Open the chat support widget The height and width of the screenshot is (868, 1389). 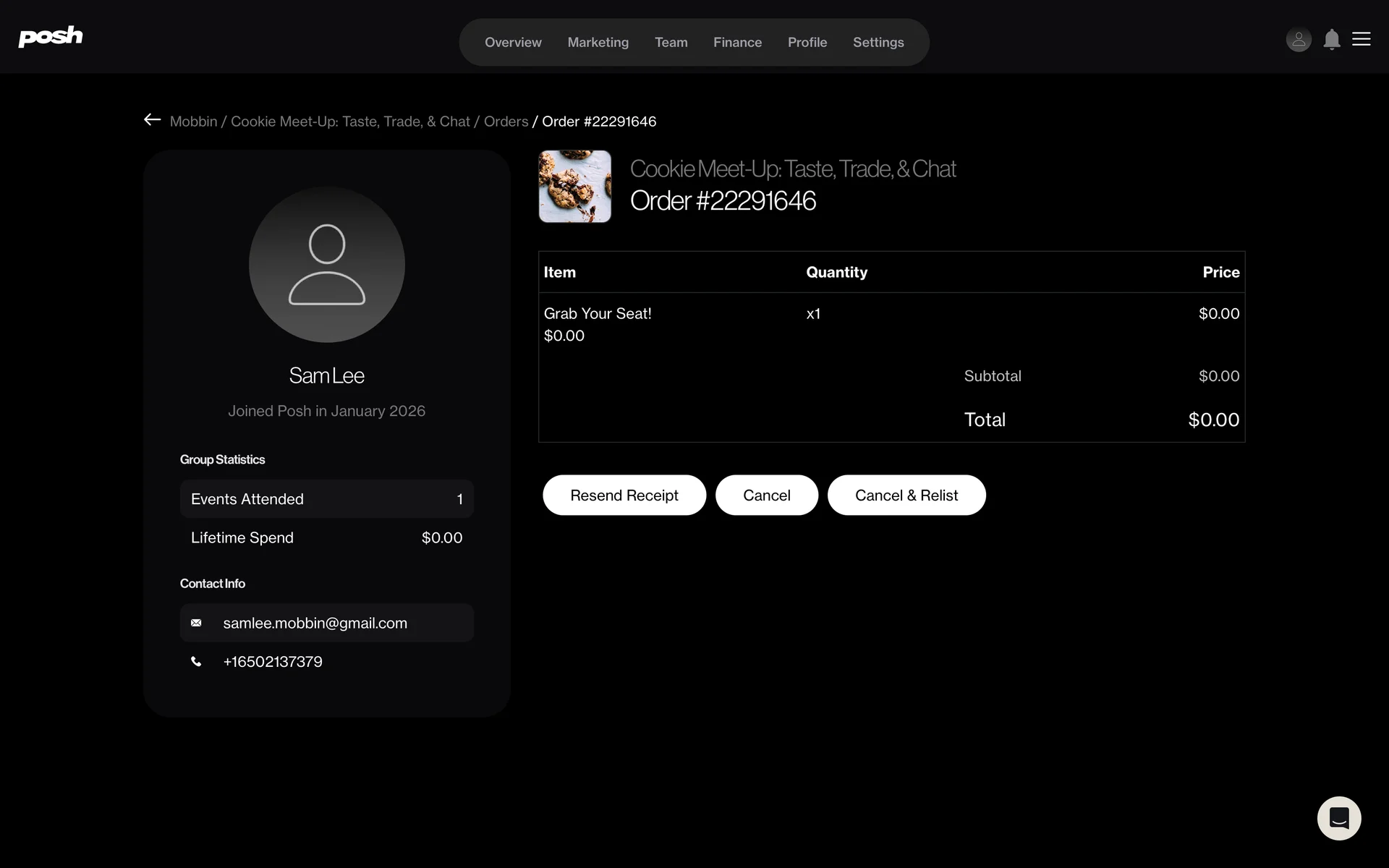[x=1338, y=818]
